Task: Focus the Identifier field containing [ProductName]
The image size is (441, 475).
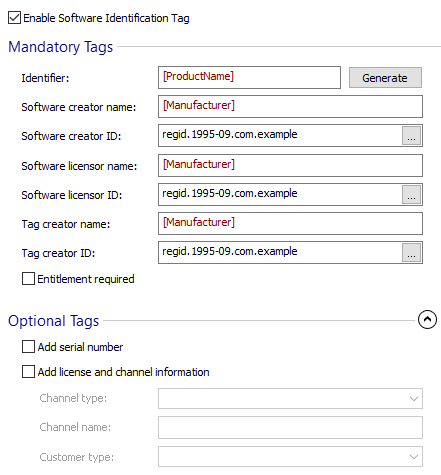Action: [x=249, y=77]
